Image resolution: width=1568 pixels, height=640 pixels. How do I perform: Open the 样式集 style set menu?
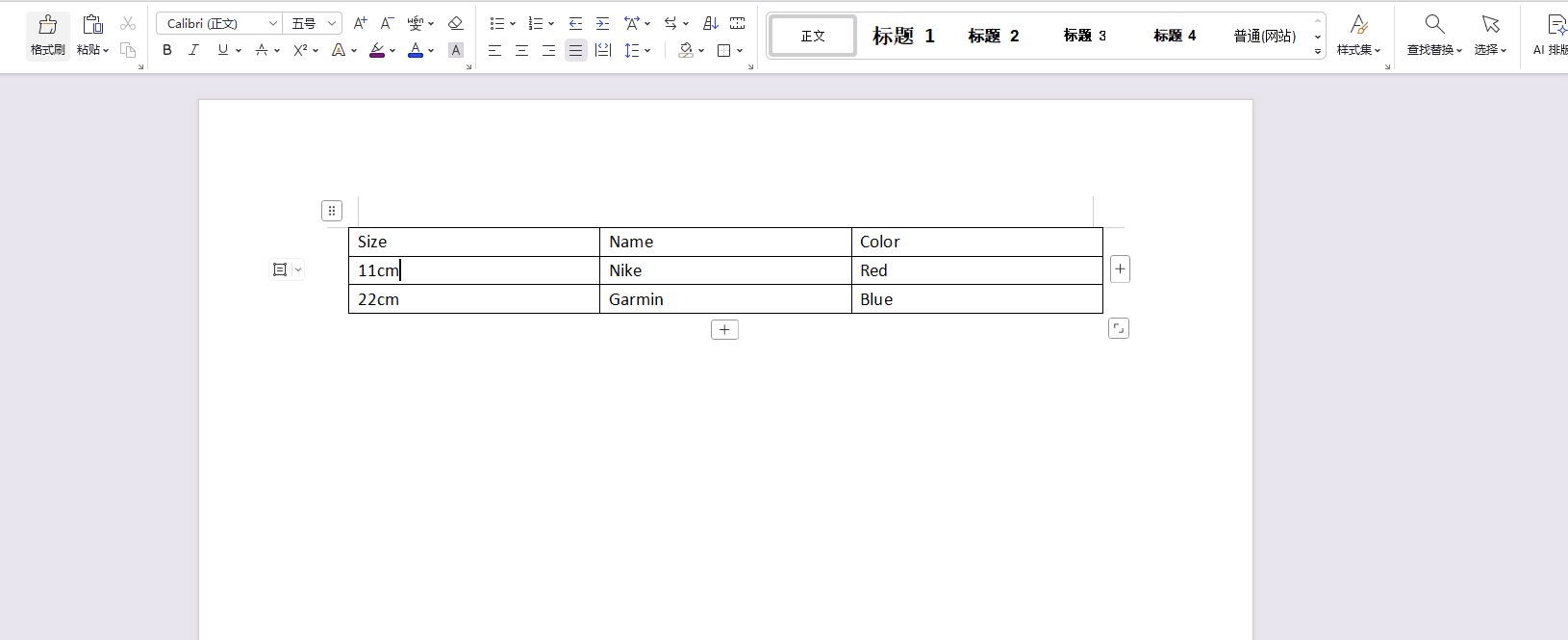click(x=1358, y=36)
